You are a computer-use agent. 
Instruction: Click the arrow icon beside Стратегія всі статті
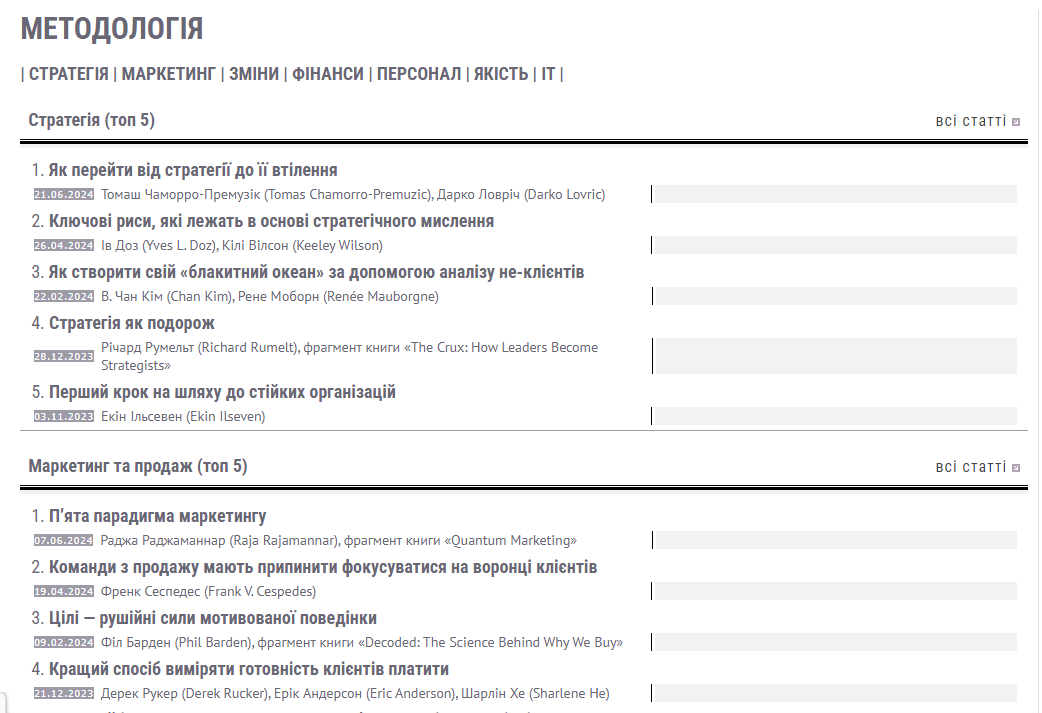point(1015,122)
